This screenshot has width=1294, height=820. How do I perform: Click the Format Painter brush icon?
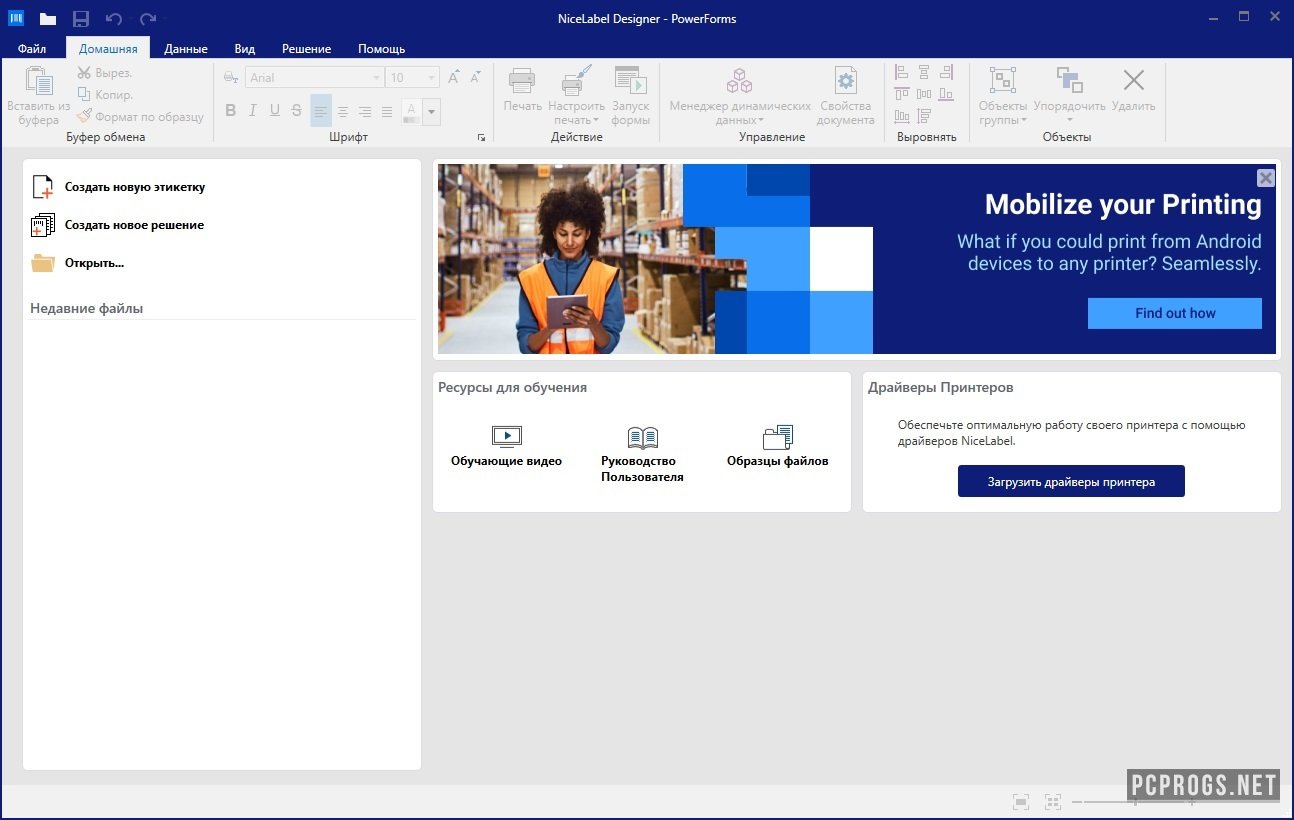84,116
